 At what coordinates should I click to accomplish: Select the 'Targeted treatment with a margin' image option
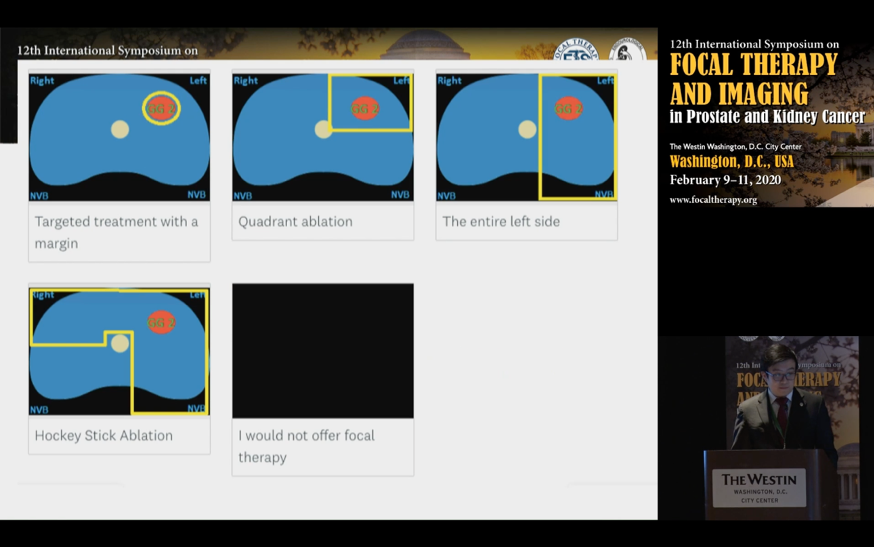tap(119, 137)
